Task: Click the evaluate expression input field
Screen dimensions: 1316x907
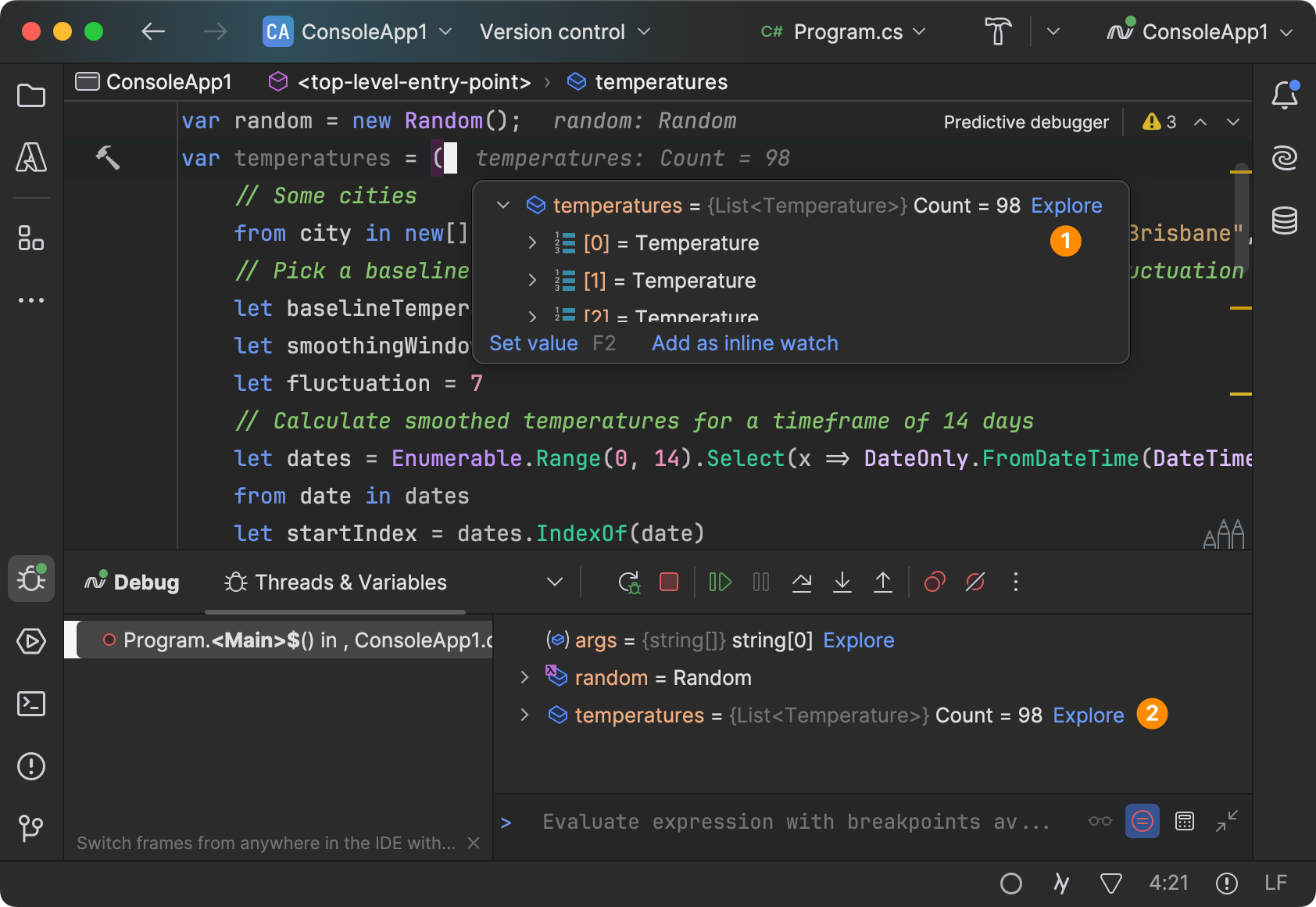Action: (x=797, y=822)
